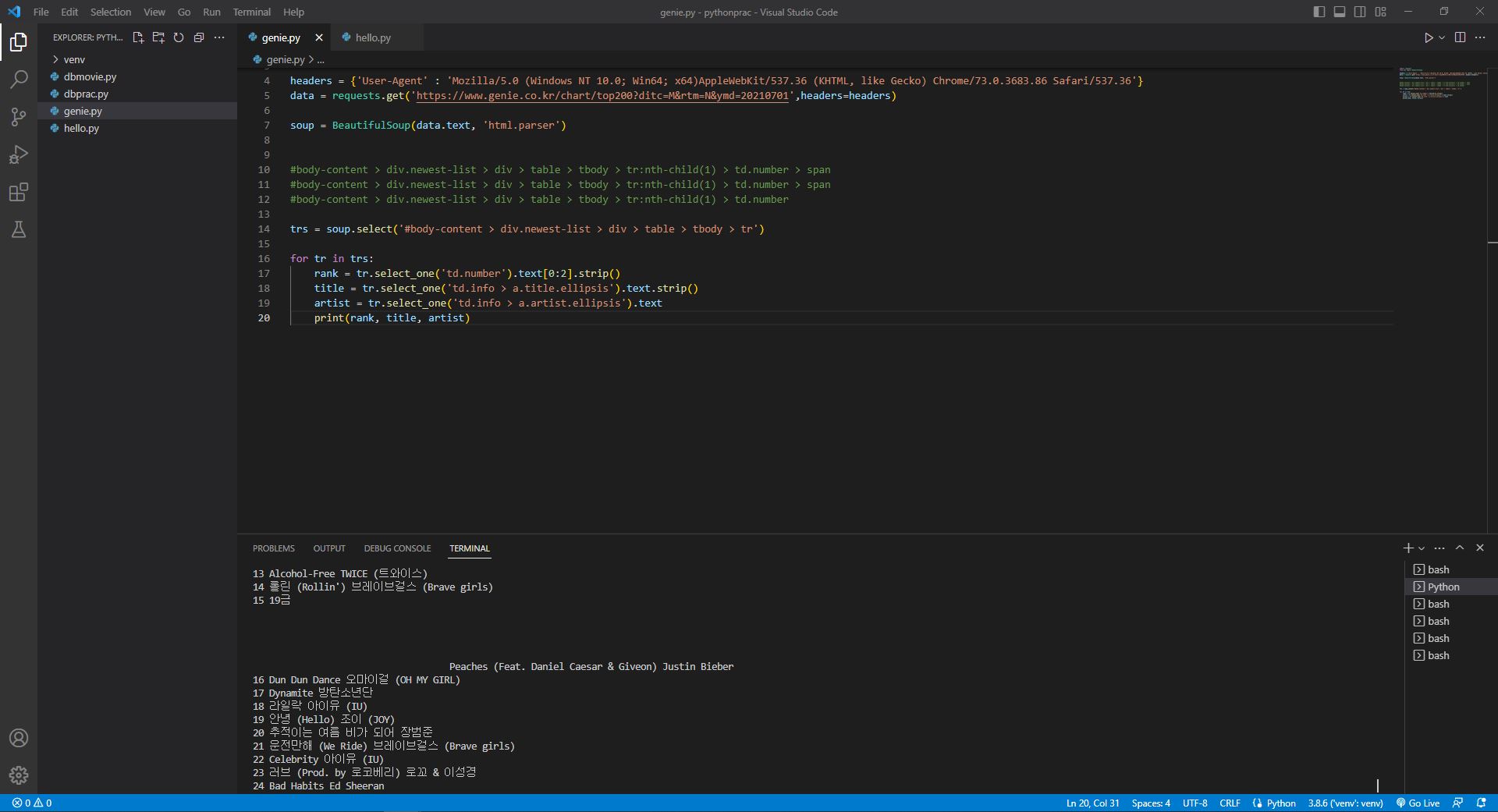
Task: Open the Terminal menu
Action: pos(252,12)
